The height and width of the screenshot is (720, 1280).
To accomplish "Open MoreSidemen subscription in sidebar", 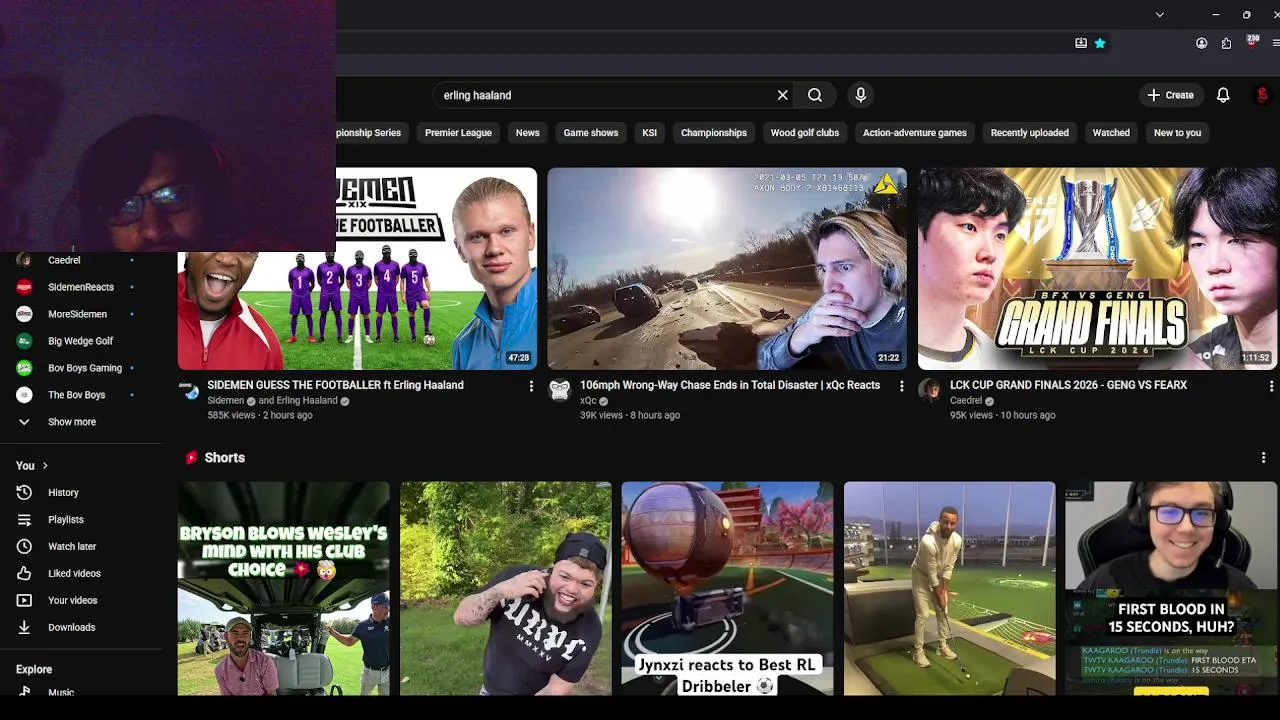I will [x=80, y=314].
